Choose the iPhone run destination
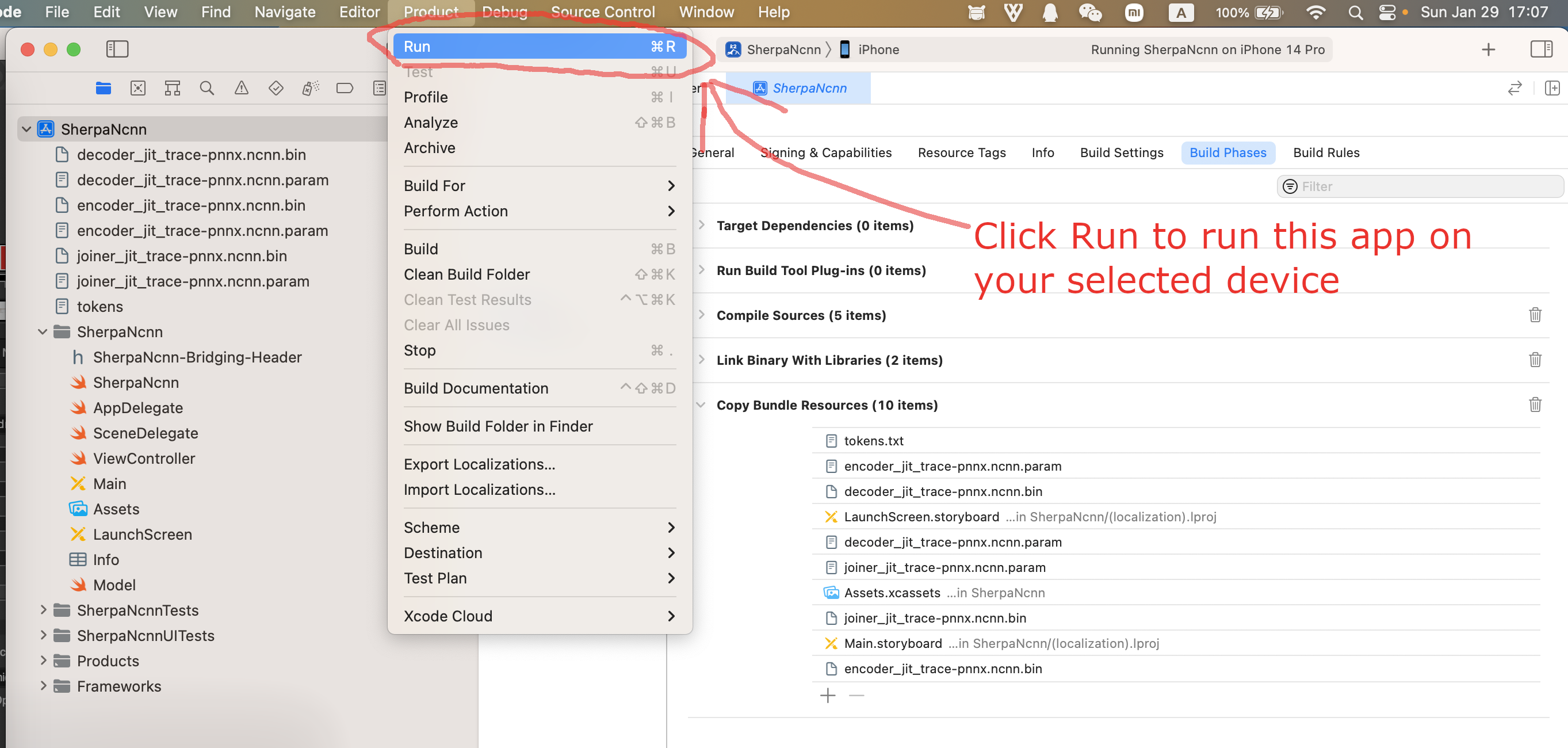1568x748 pixels. pyautogui.click(x=869, y=49)
